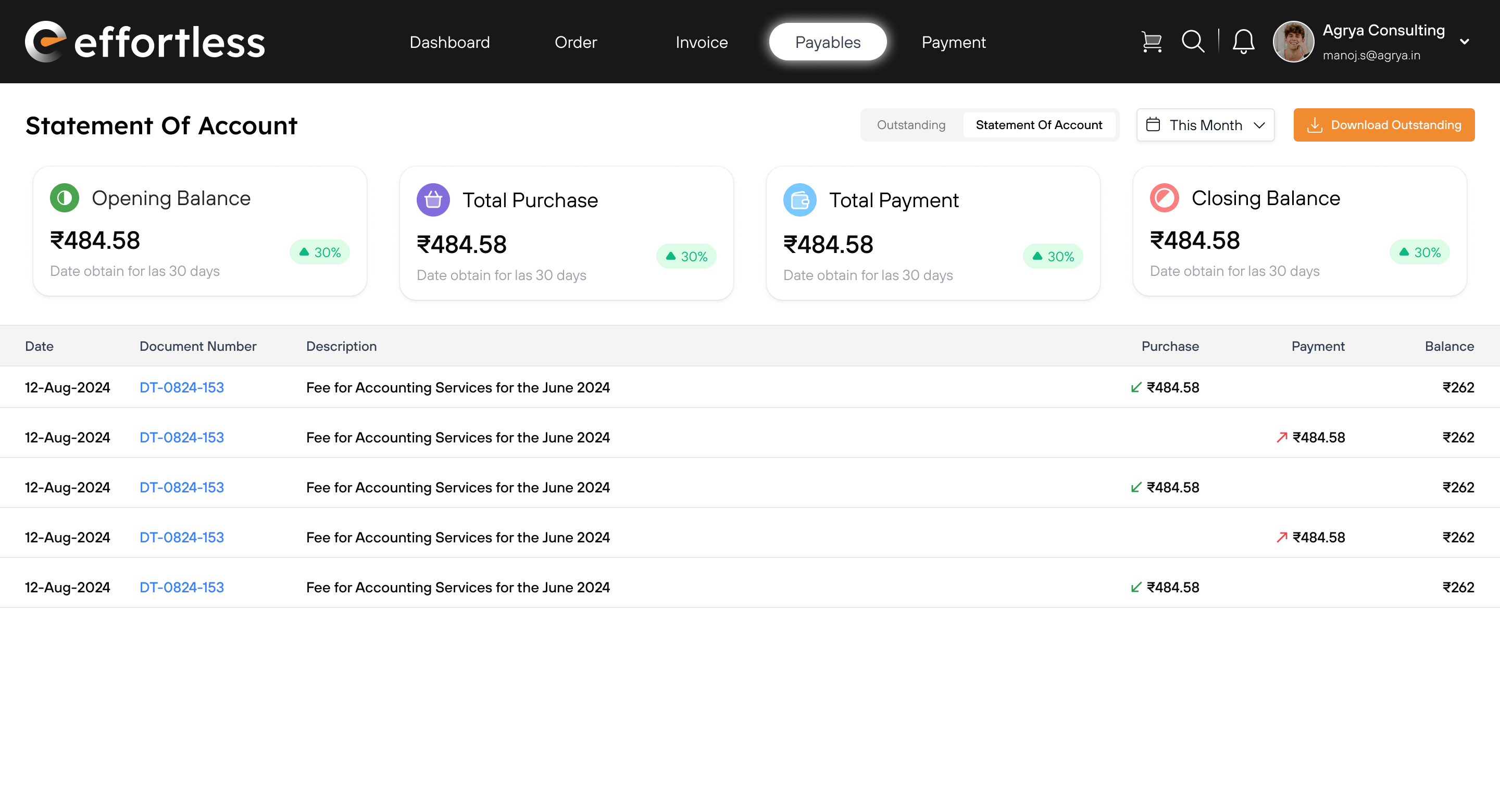Expand the This Month date dropdown
Image resolution: width=1500 pixels, height=812 pixels.
1205,125
